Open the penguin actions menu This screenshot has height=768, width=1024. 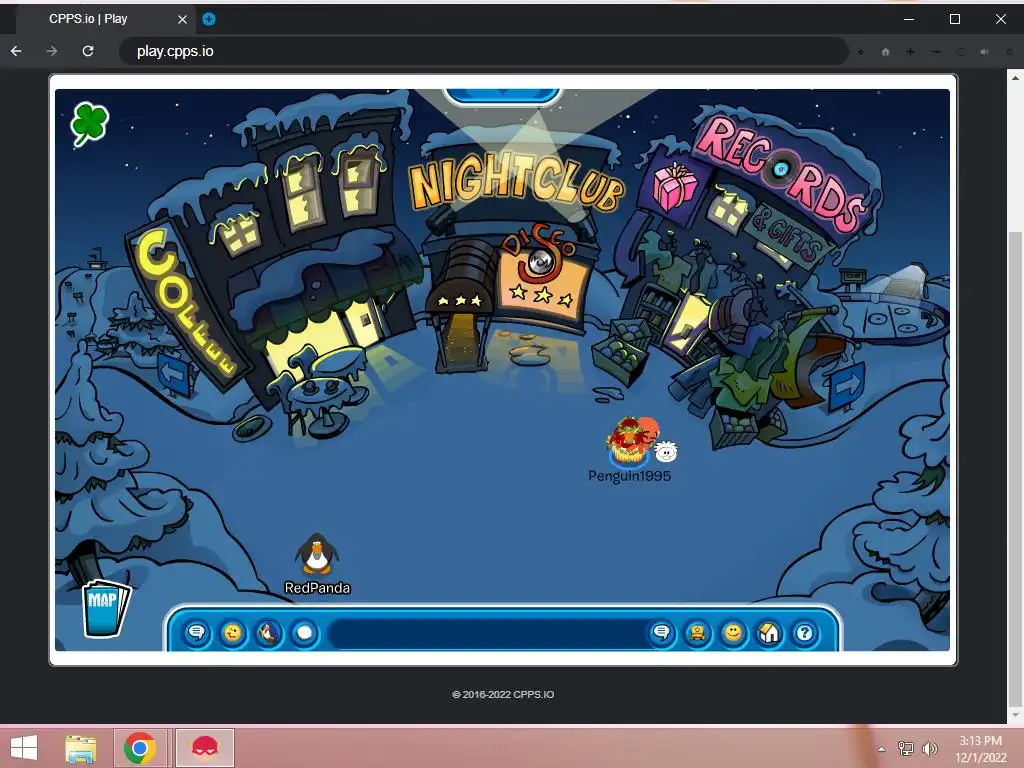pos(268,633)
